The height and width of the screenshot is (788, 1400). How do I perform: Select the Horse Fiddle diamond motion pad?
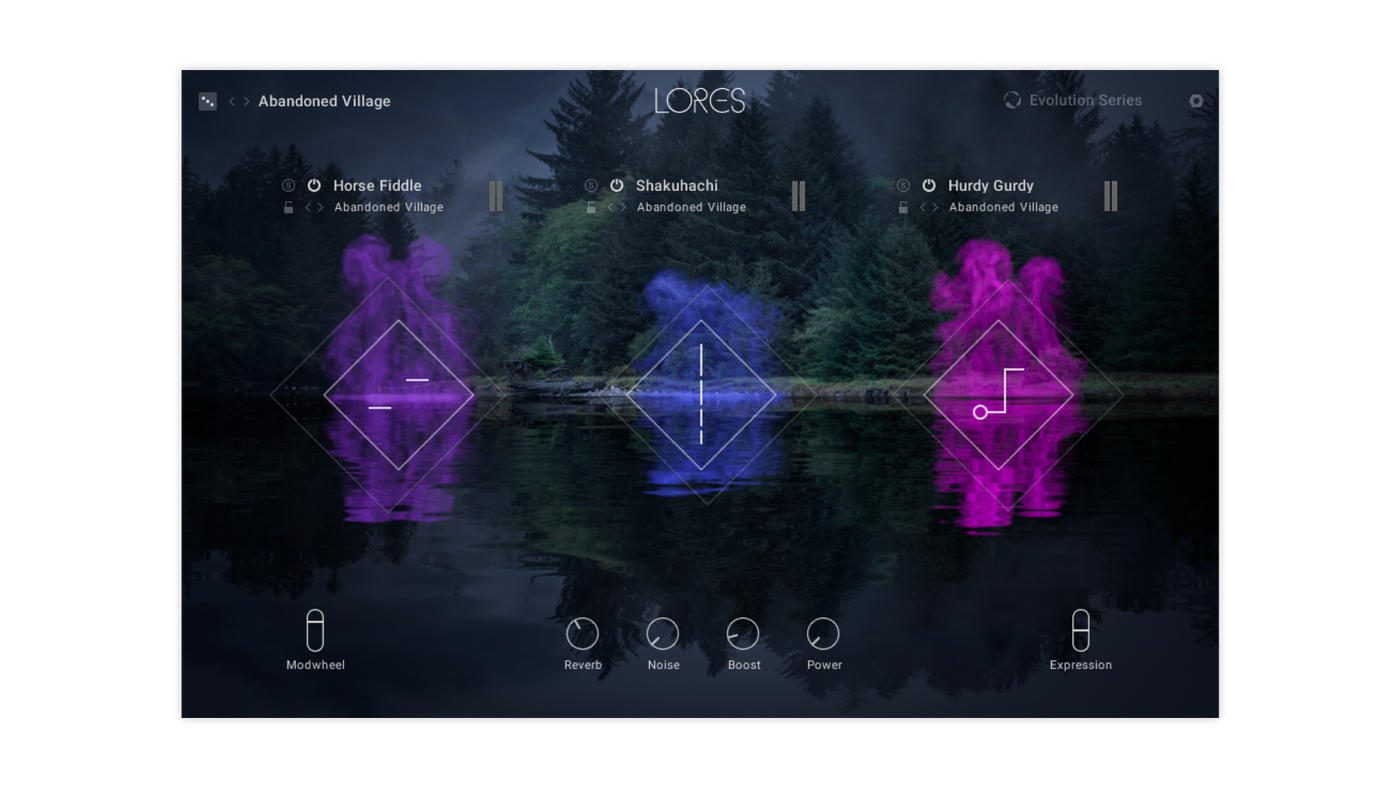(399, 395)
